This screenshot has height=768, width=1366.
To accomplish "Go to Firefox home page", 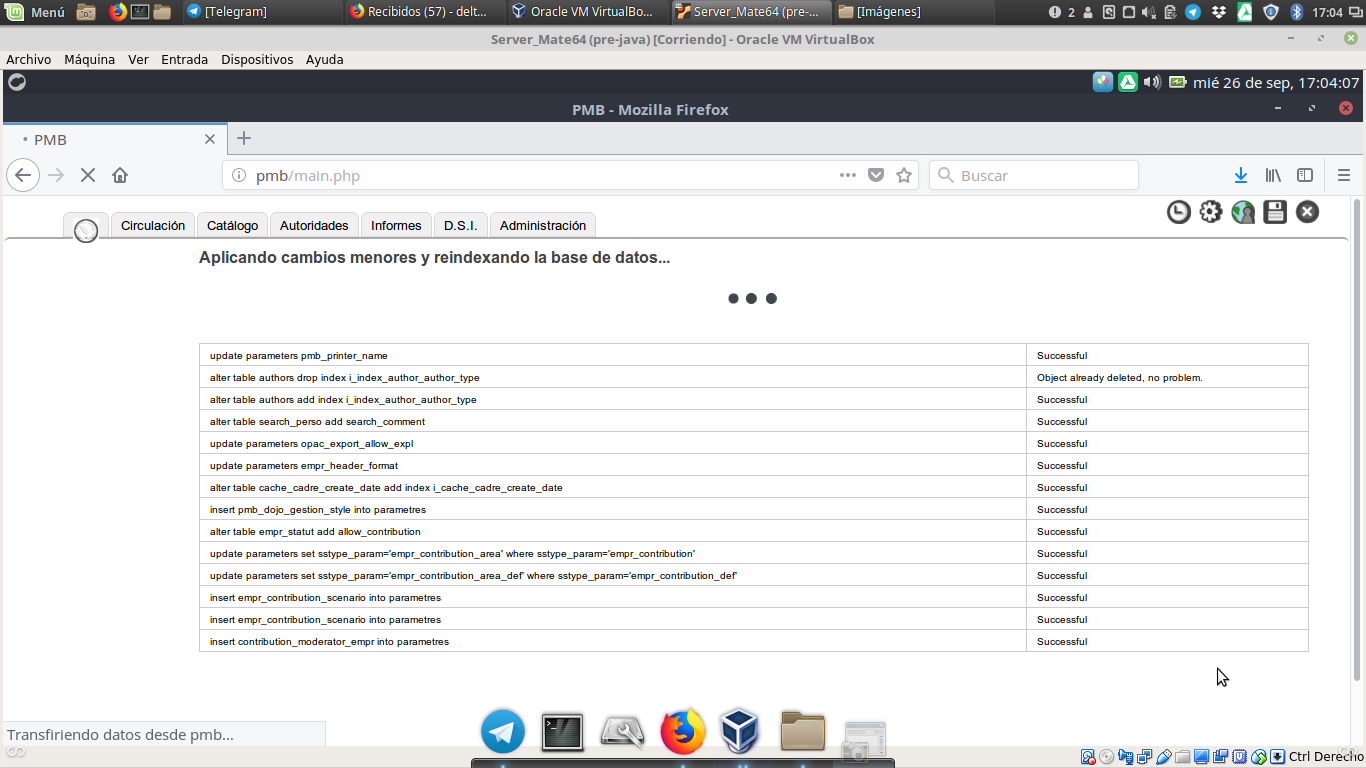I will [x=120, y=175].
